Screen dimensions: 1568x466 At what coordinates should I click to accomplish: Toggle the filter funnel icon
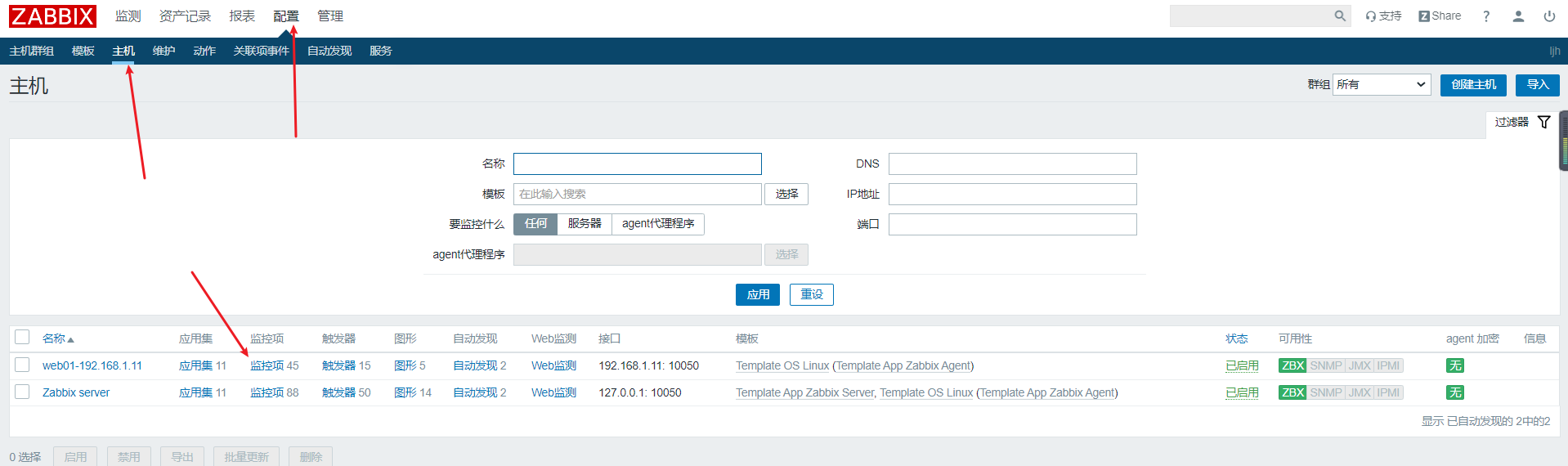1543,122
